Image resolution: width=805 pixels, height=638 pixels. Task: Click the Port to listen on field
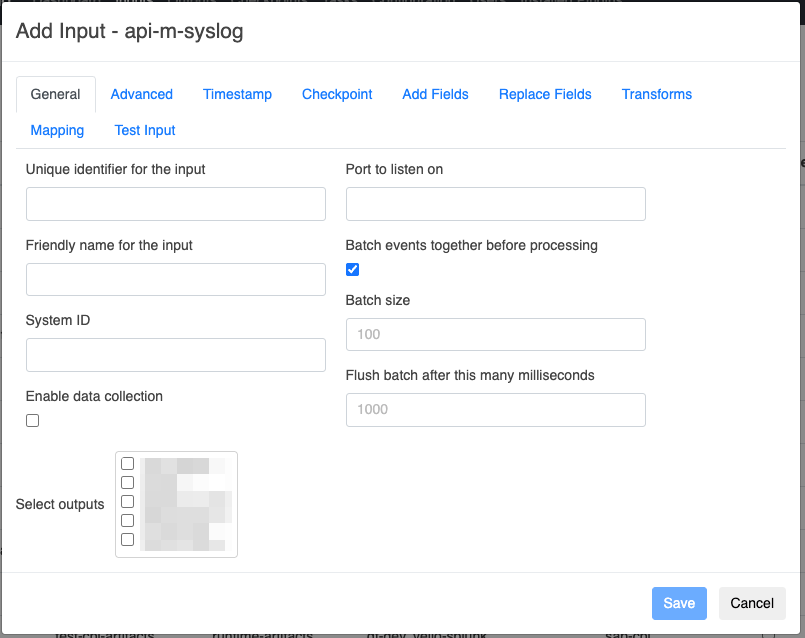(x=495, y=204)
